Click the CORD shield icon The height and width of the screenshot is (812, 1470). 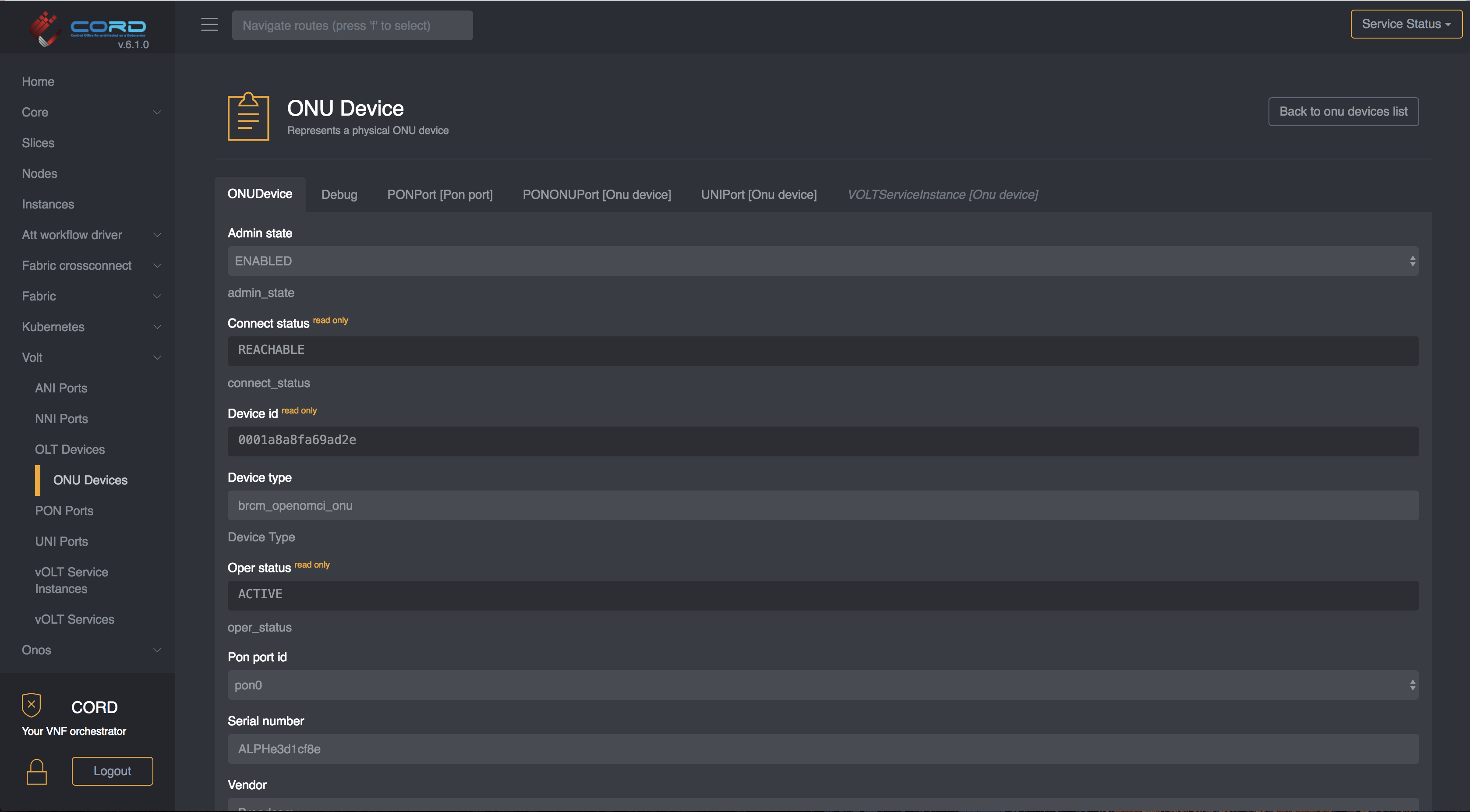(x=32, y=705)
